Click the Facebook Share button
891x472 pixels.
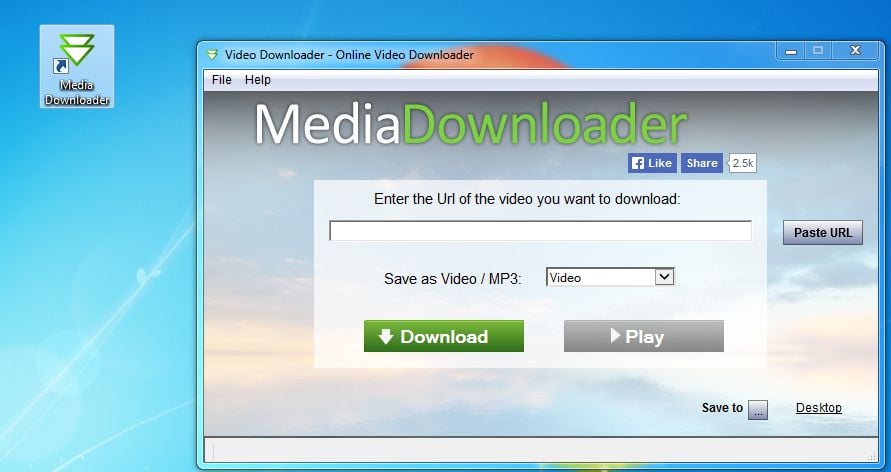click(x=702, y=164)
